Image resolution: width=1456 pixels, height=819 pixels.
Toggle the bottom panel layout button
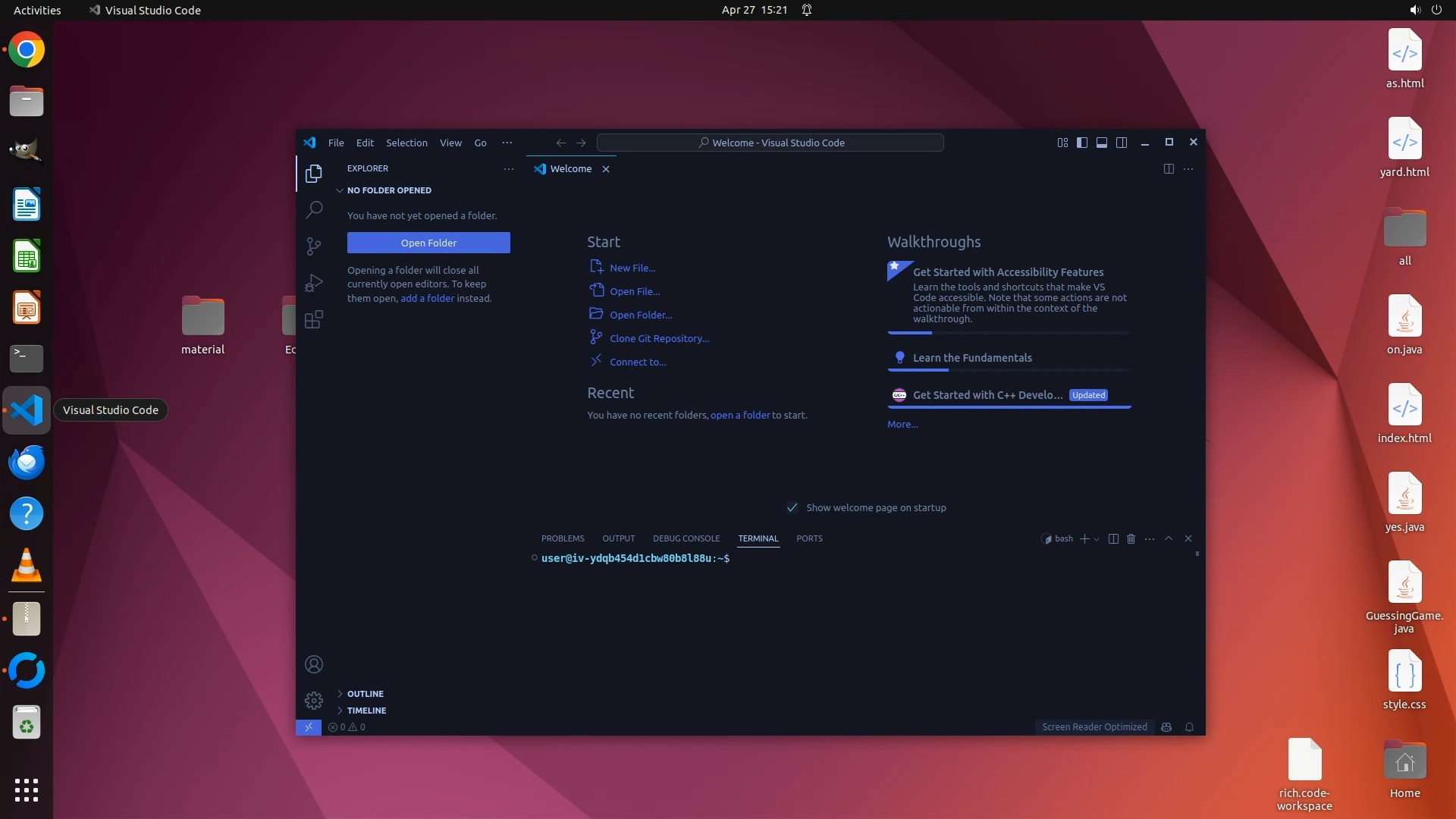tap(1102, 143)
